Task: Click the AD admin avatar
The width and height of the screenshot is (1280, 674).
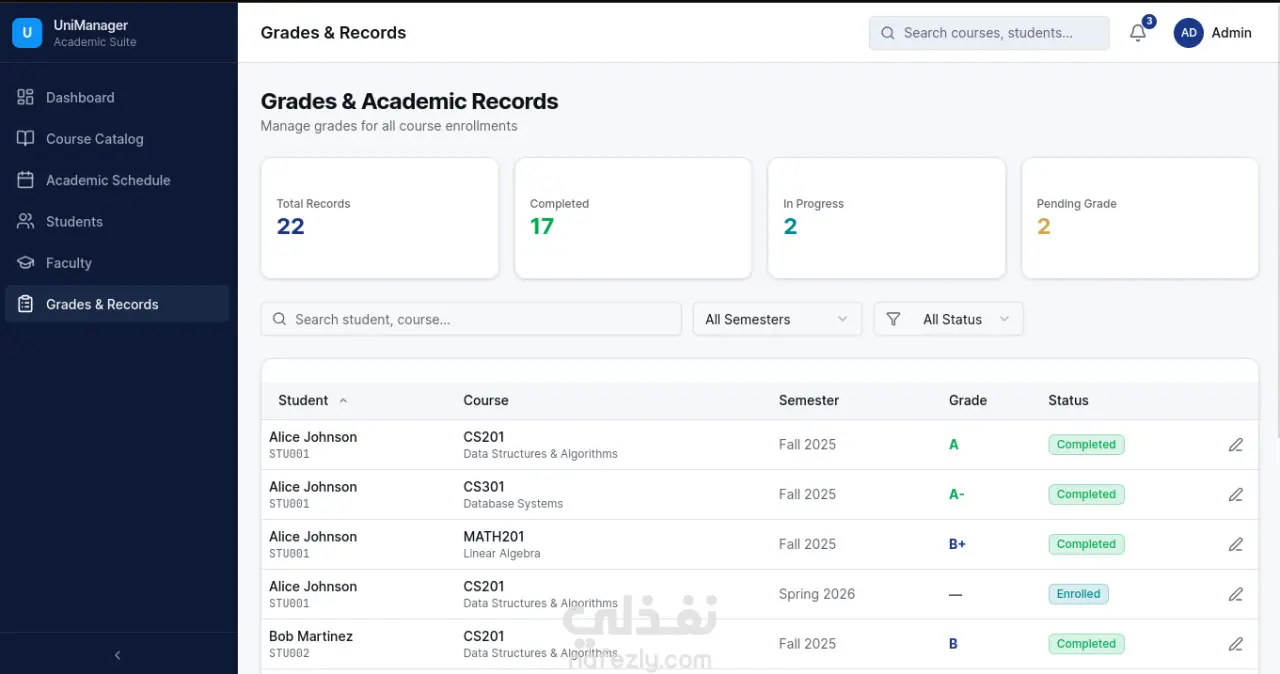Action: tap(1188, 33)
